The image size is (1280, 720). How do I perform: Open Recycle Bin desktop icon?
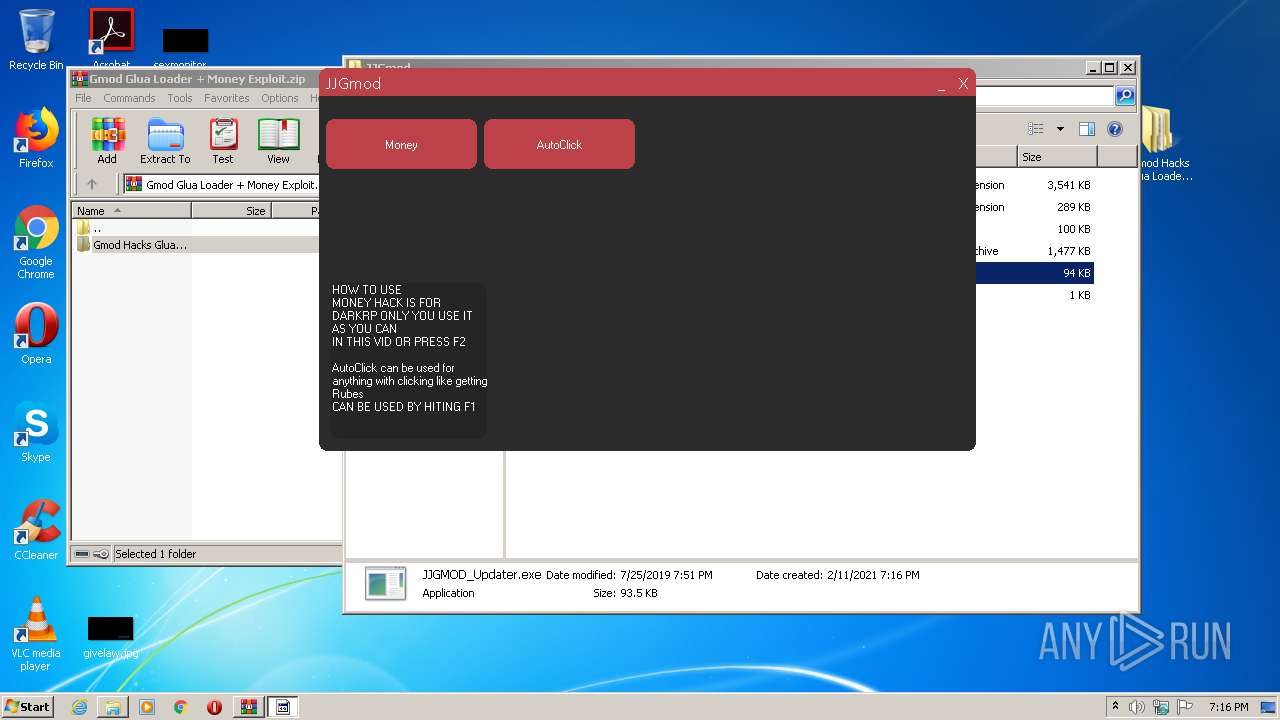click(x=36, y=40)
